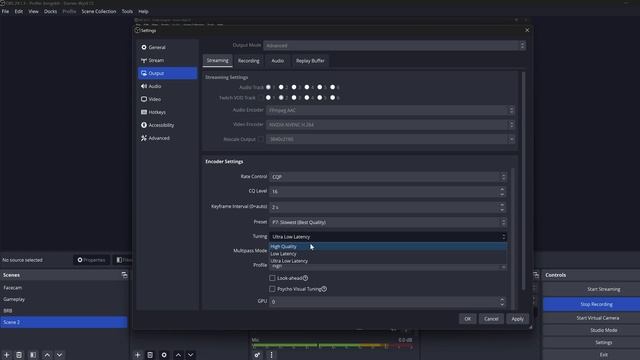Open the Video Encoder dropdown

[390, 125]
